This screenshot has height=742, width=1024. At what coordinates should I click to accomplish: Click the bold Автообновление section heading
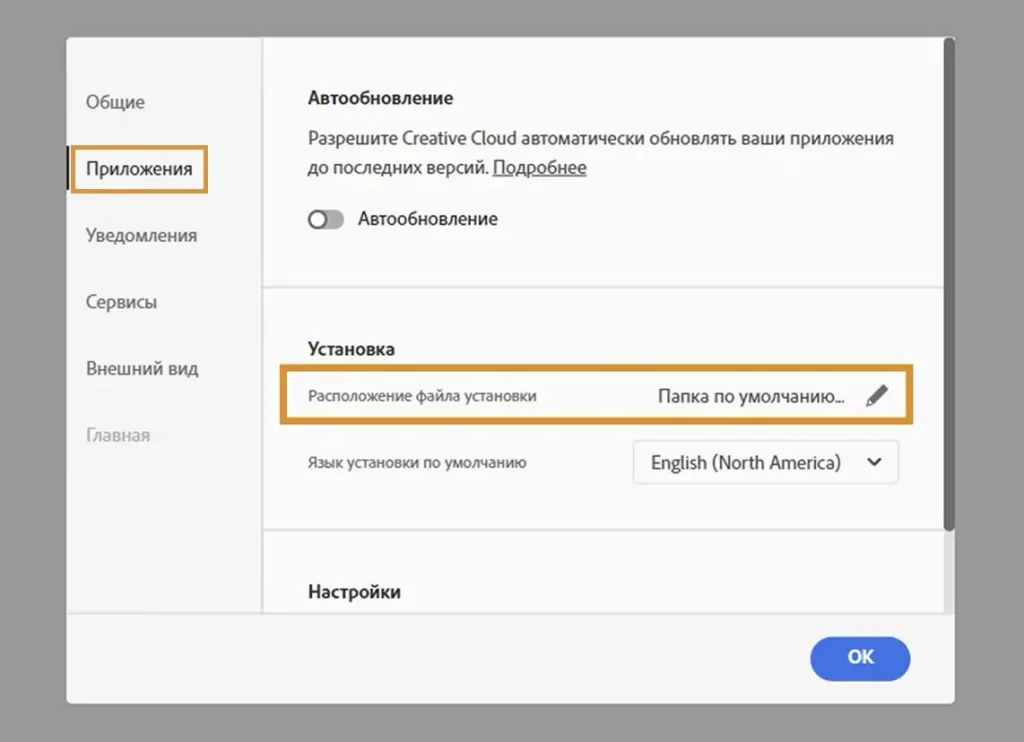point(380,98)
